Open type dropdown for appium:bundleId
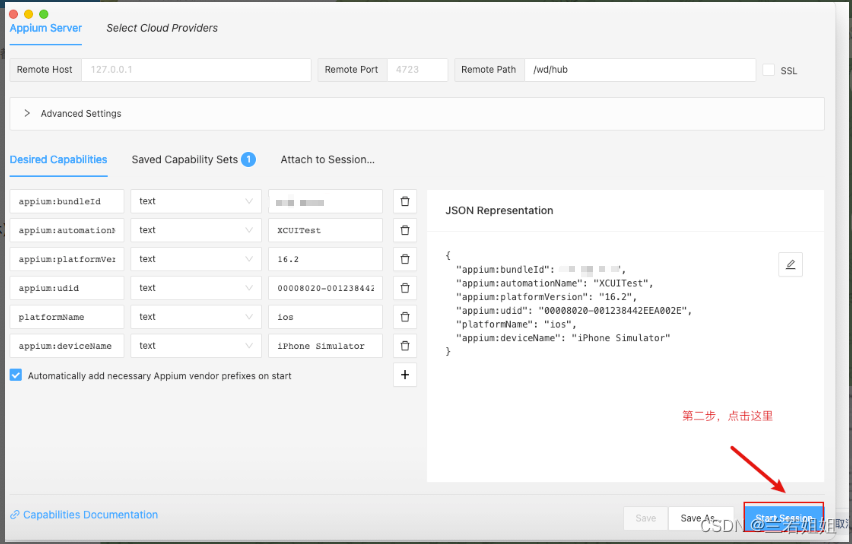Viewport: 852px width, 544px height. (196, 201)
